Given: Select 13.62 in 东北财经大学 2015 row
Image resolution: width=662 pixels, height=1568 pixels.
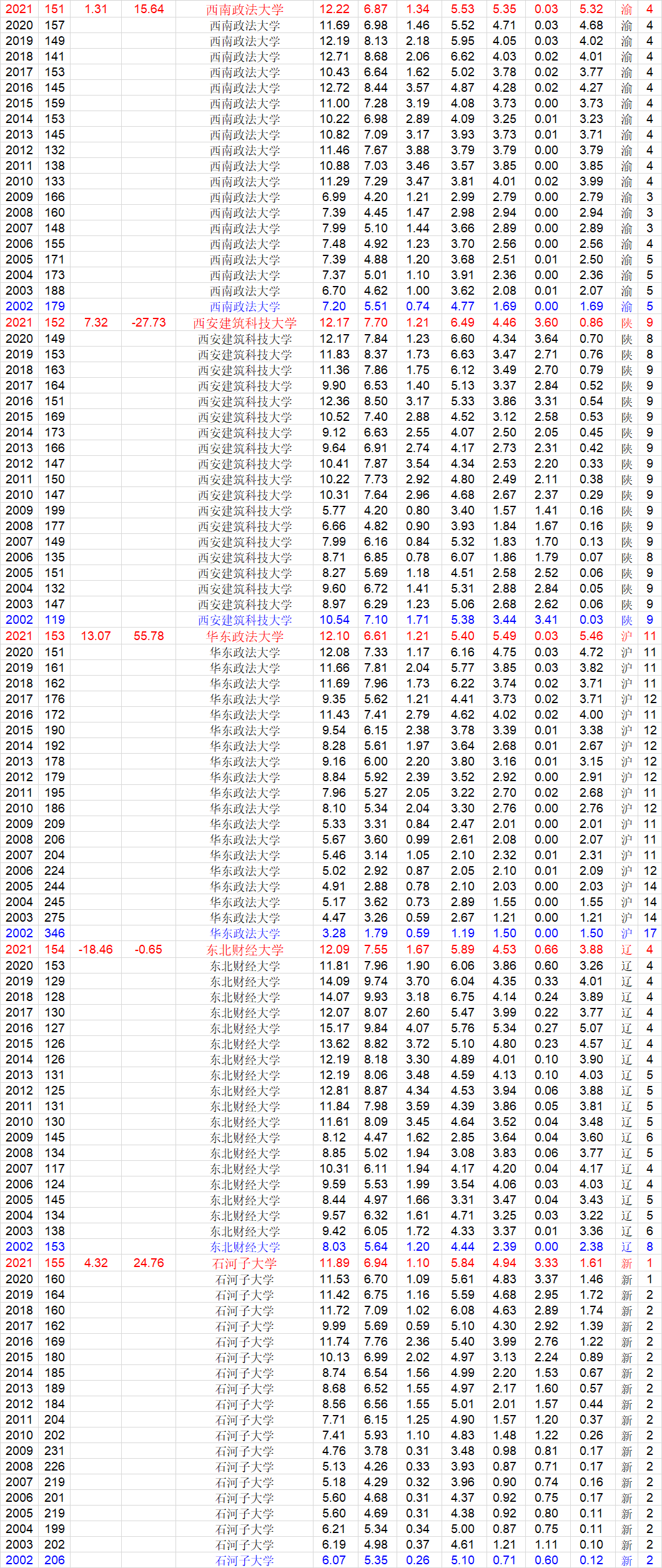Looking at the screenshot, I should pos(334,1044).
